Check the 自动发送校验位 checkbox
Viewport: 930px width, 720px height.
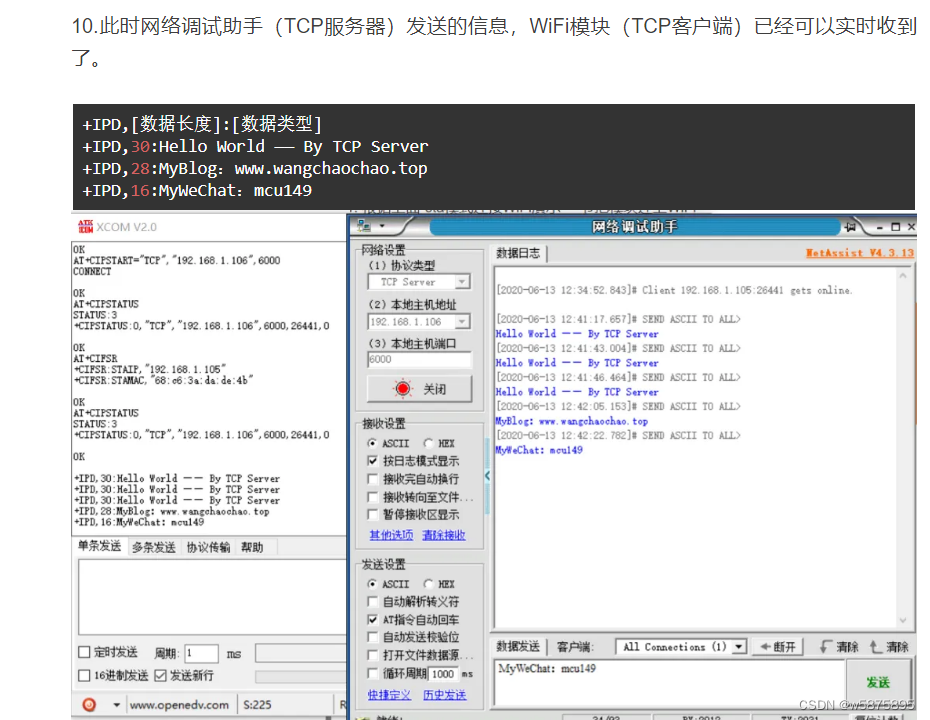point(372,637)
